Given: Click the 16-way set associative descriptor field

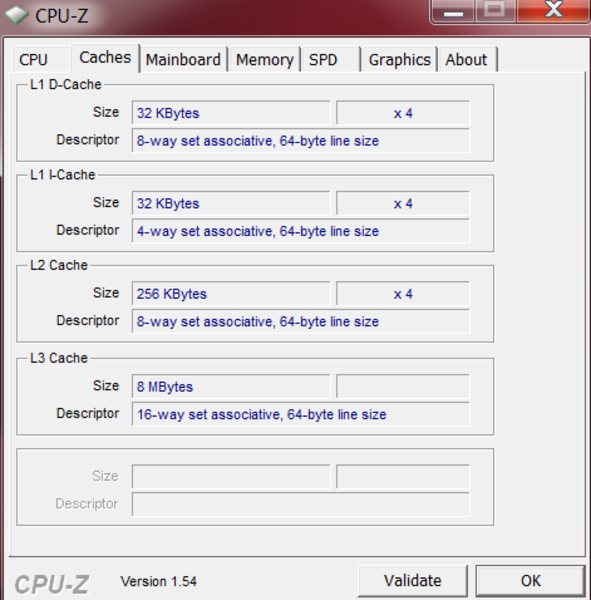Looking at the screenshot, I should pyautogui.click(x=300, y=414).
